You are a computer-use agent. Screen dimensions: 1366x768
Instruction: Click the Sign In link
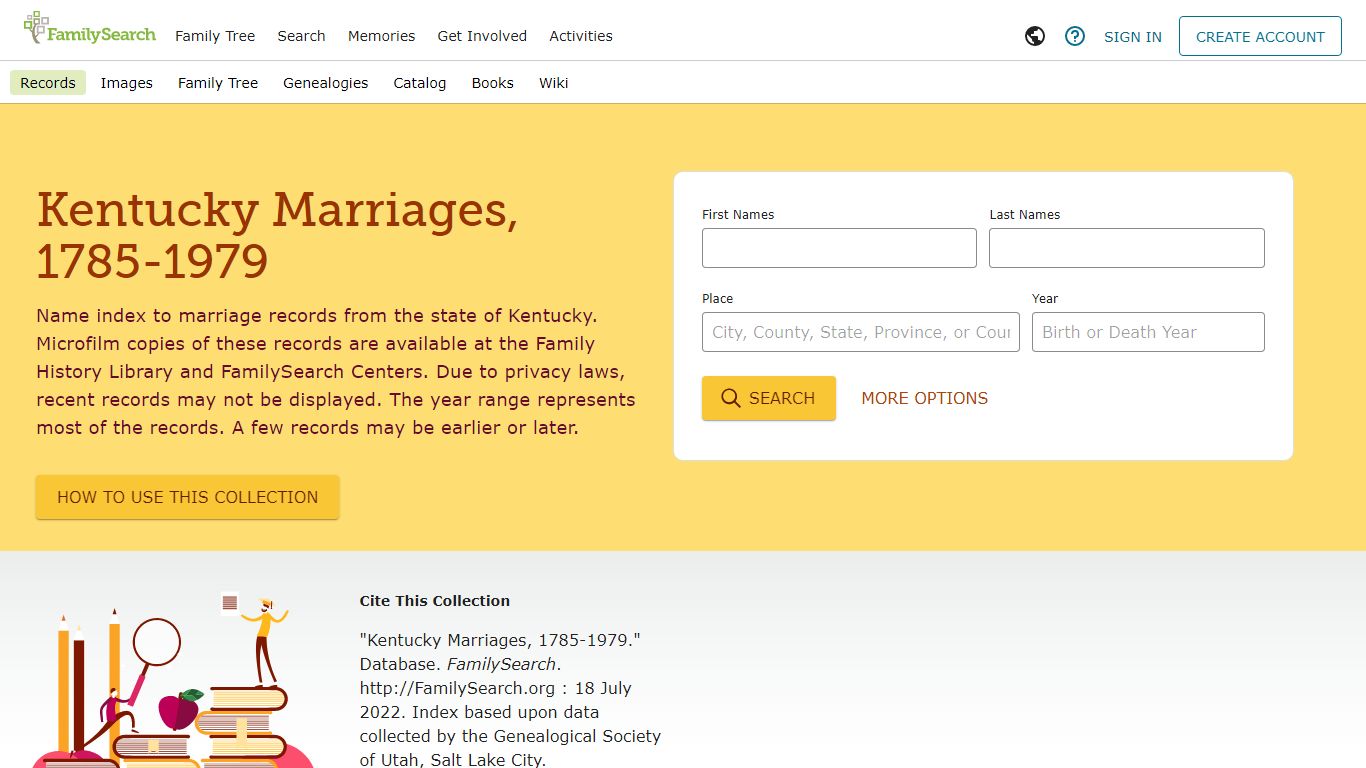1132,37
